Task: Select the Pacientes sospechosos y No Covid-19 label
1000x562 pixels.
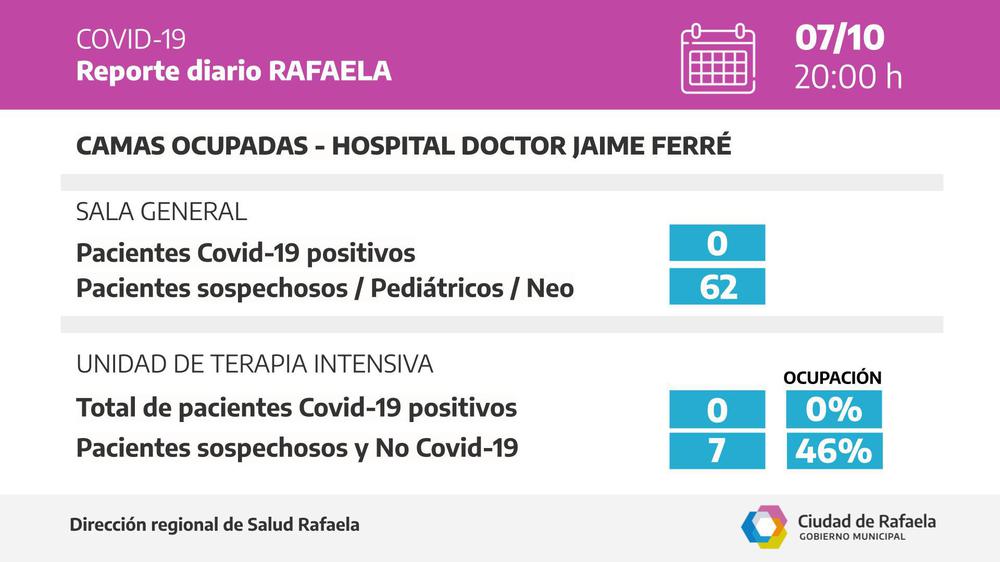Action: click(x=297, y=450)
